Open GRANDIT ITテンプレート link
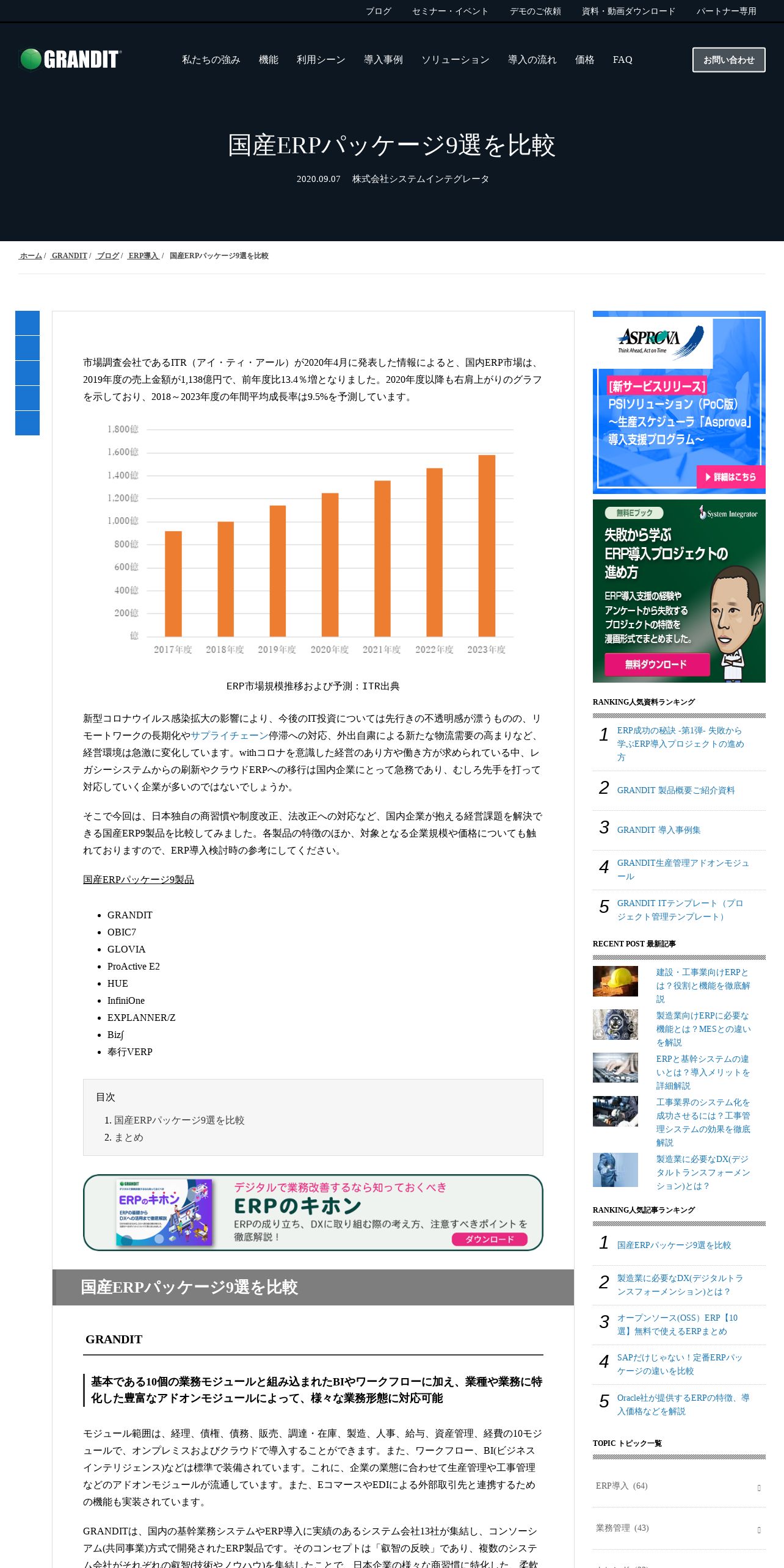This screenshot has width=784, height=1568. point(680,910)
